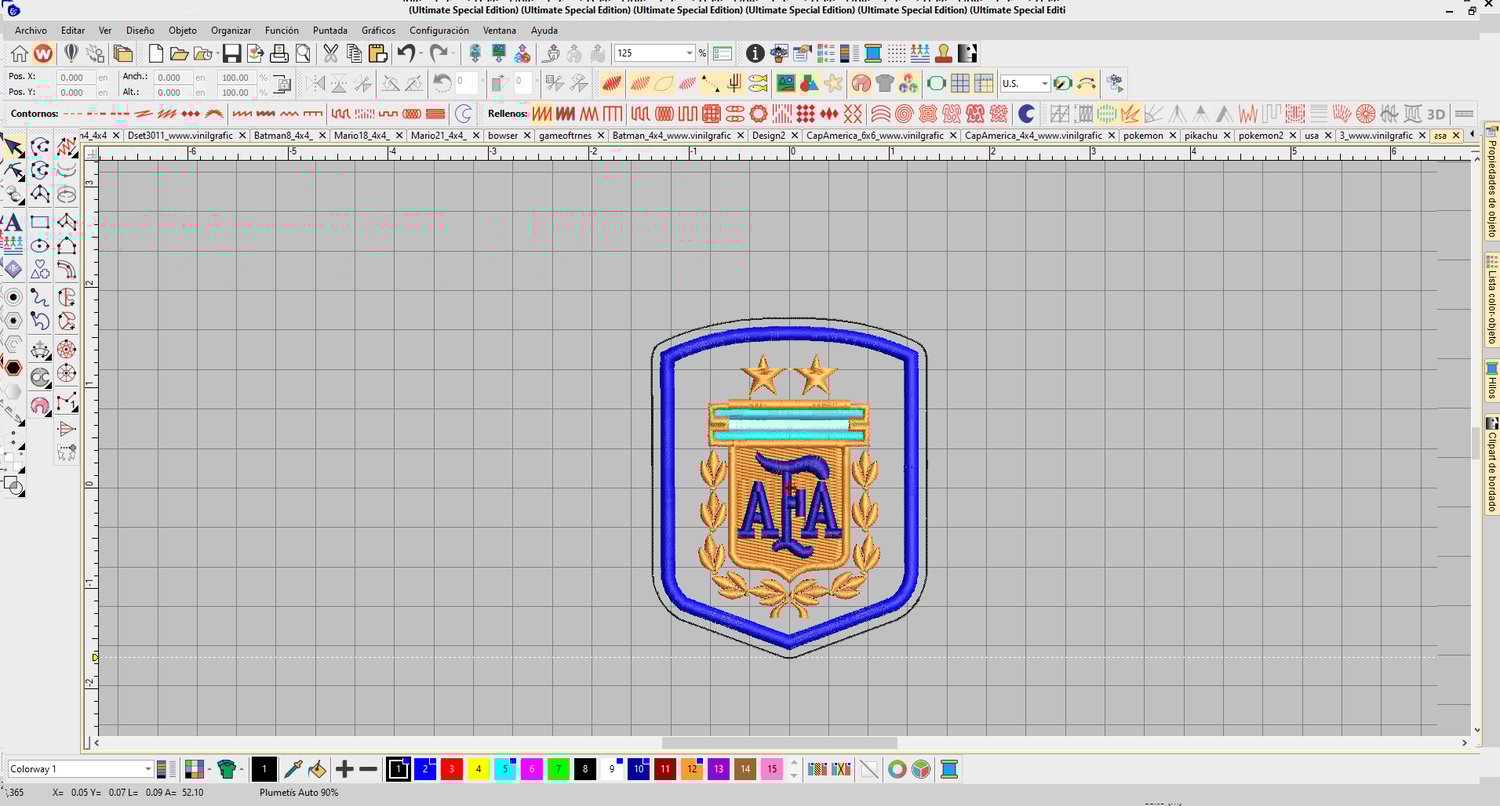
Task: Click the Pos. X input field
Action: tap(75, 77)
